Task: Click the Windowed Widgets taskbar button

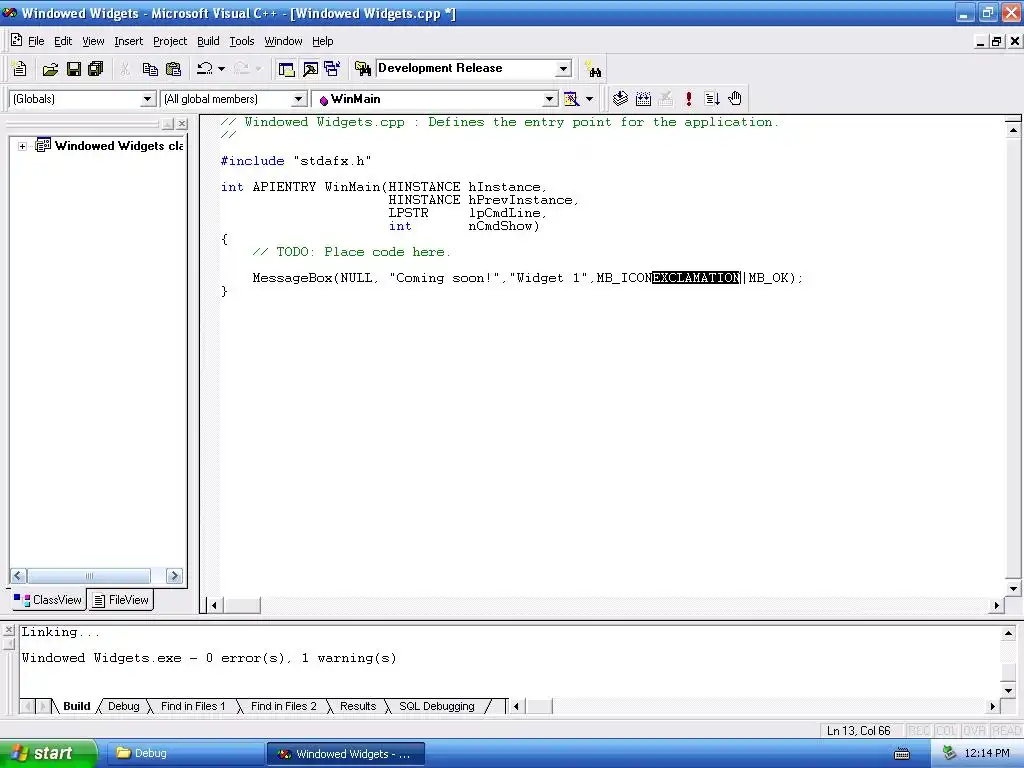Action: pyautogui.click(x=345, y=754)
